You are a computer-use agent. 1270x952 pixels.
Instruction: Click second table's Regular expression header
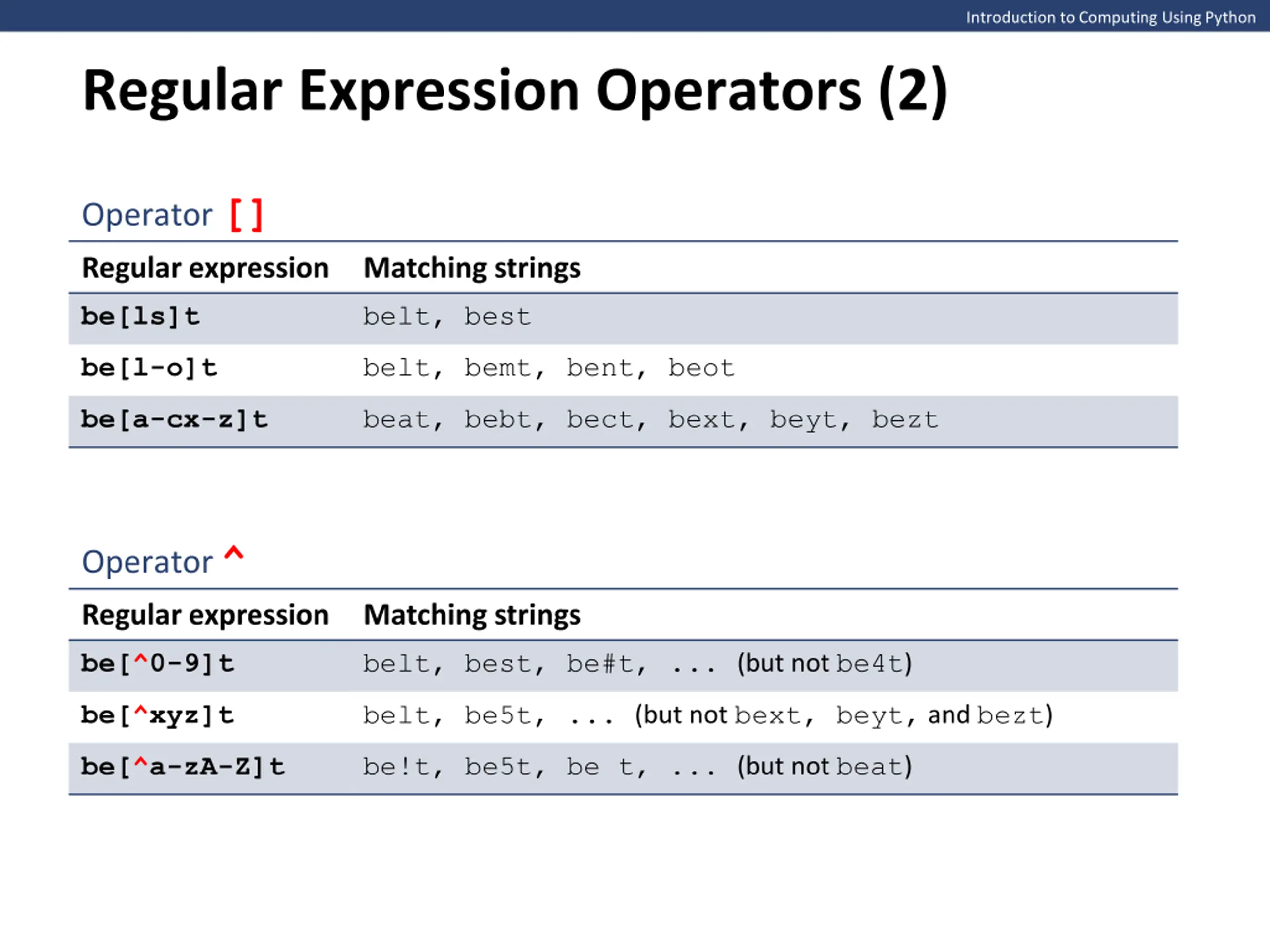(205, 615)
